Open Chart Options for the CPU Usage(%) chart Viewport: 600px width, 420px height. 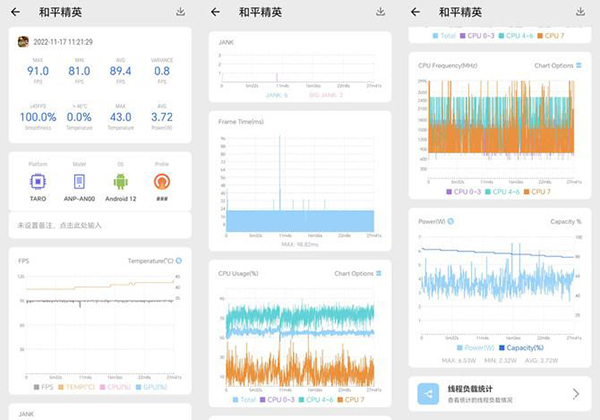(357, 273)
